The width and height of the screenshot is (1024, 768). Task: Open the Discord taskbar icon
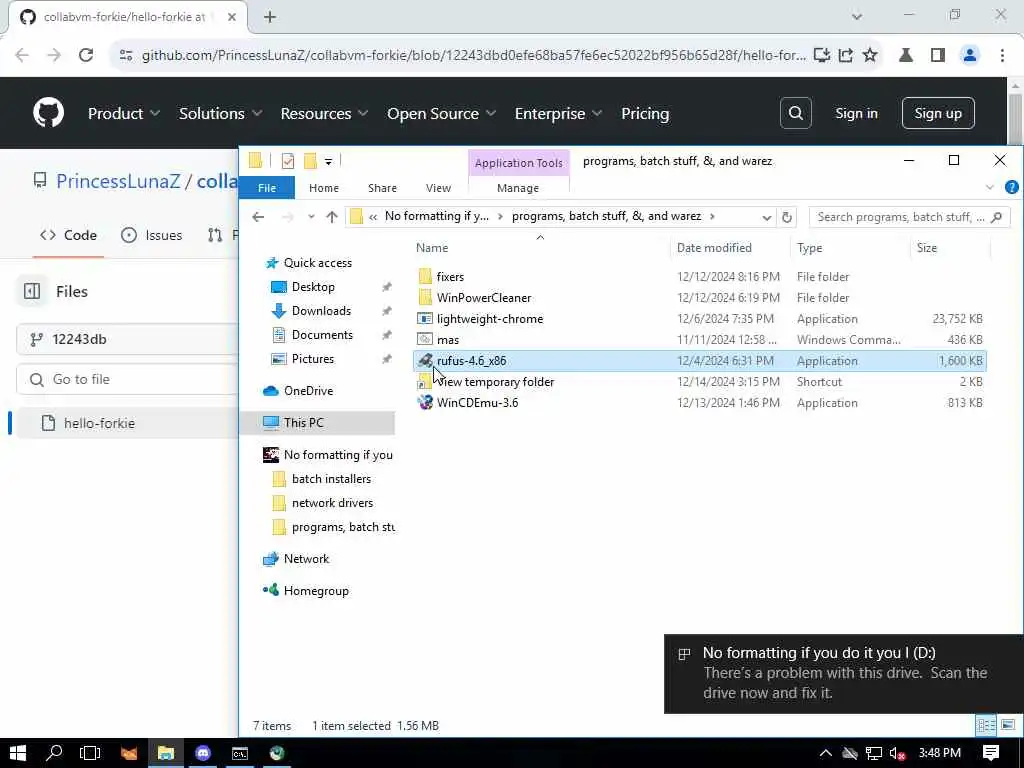[x=203, y=753]
